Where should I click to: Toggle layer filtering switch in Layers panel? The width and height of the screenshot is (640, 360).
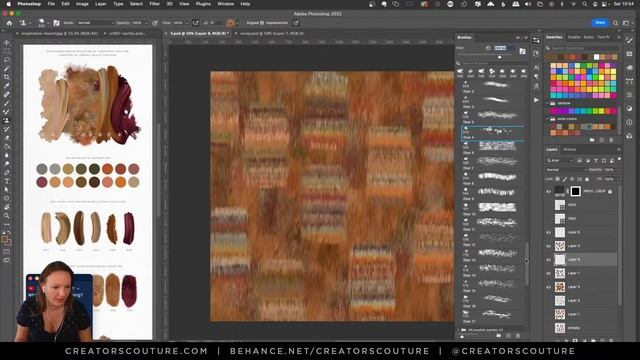click(x=619, y=160)
